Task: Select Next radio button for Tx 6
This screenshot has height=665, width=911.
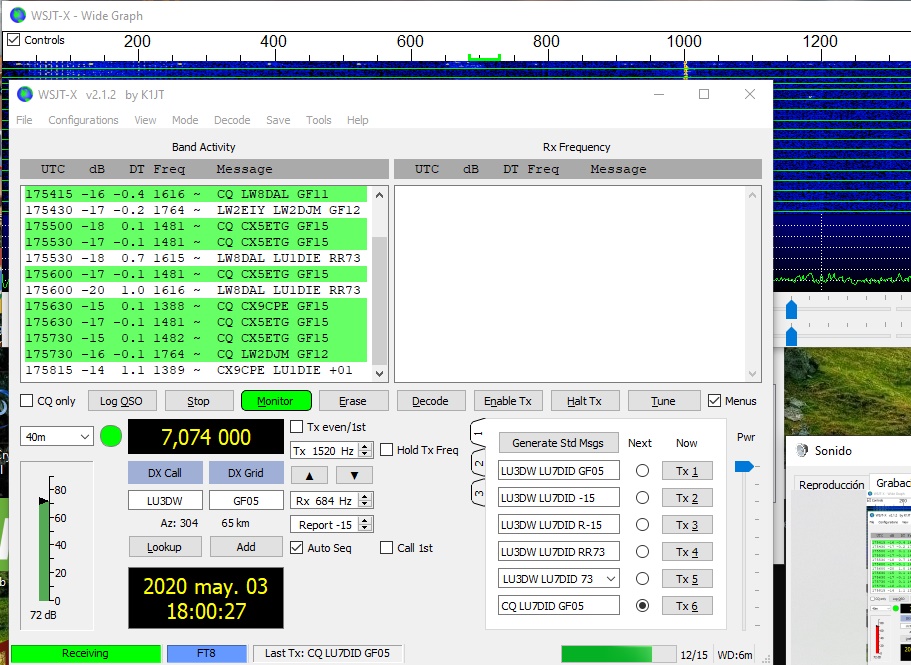Action: pyautogui.click(x=642, y=606)
